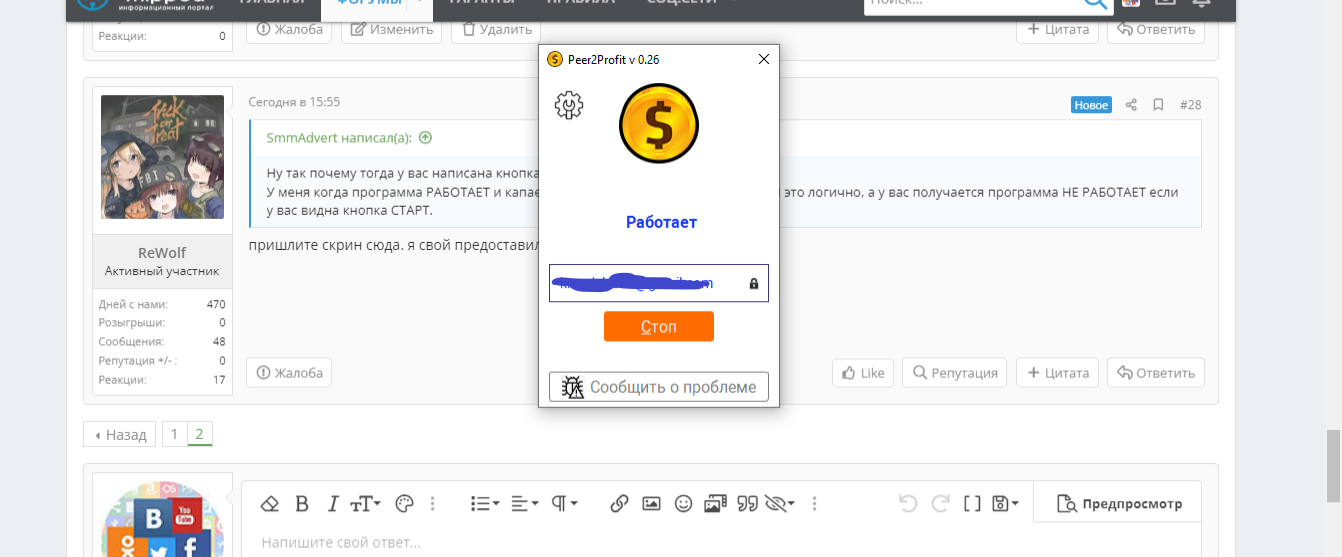
Task: Open the hidden content eye dropdown
Action: (x=780, y=503)
